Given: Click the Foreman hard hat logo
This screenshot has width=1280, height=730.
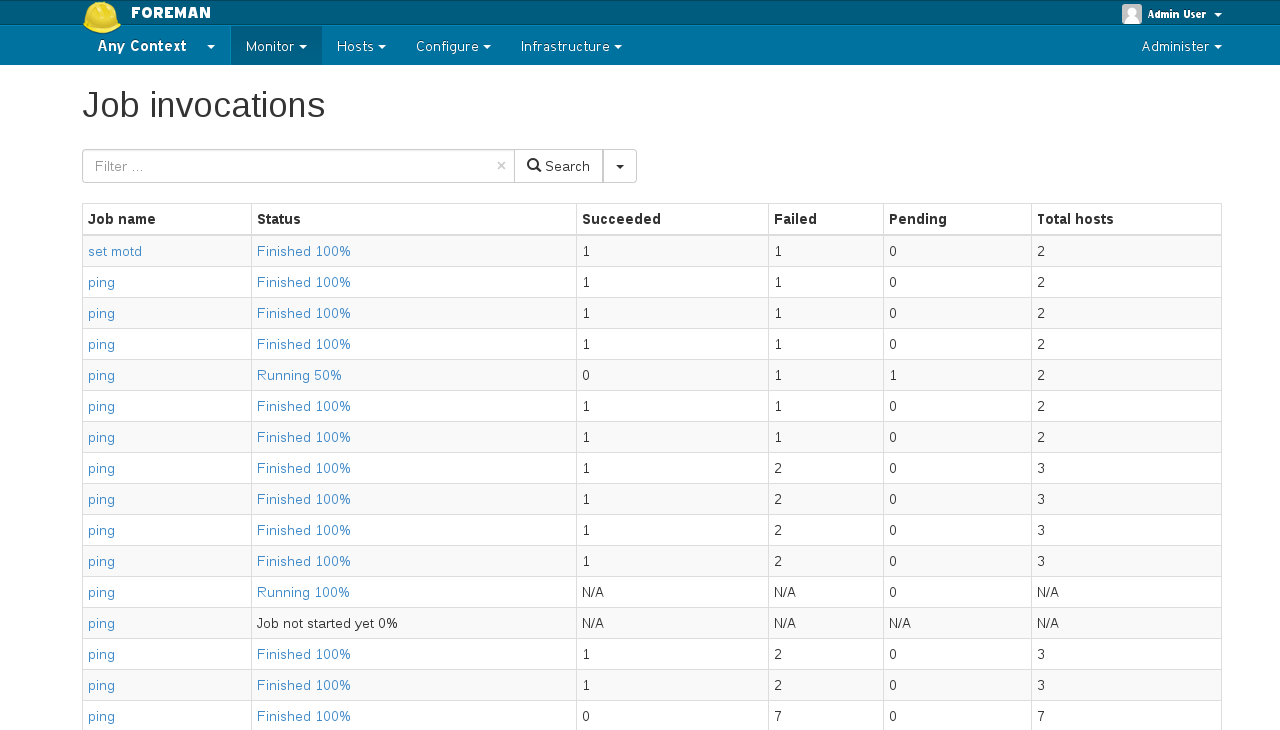Looking at the screenshot, I should [x=101, y=16].
